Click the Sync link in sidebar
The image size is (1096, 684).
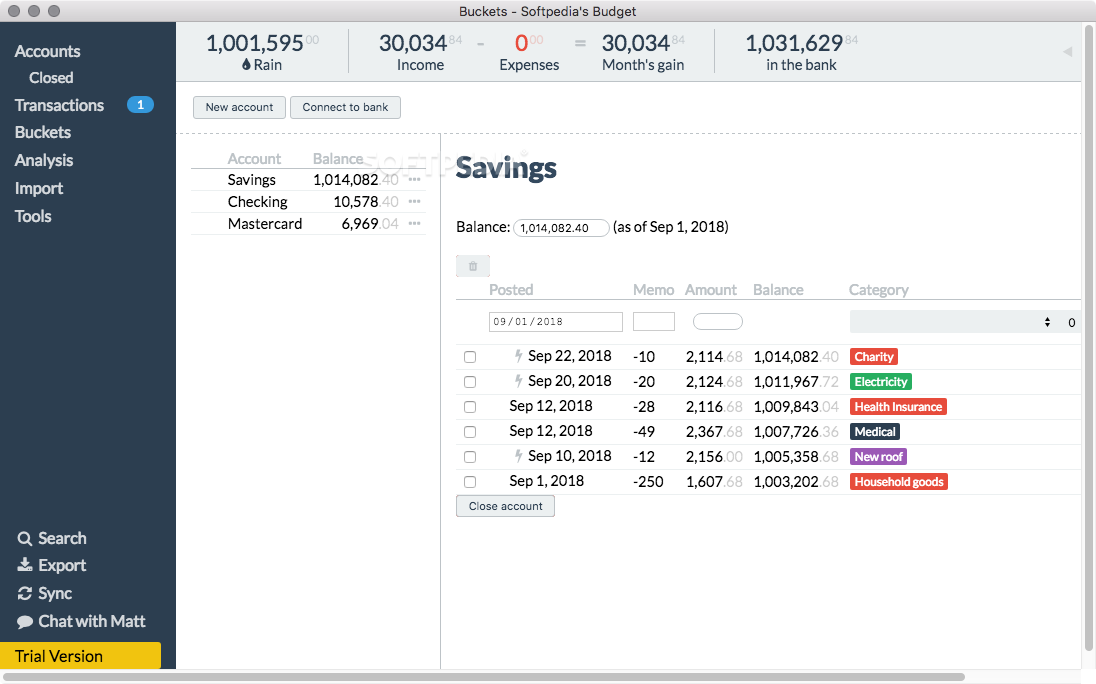coord(55,593)
